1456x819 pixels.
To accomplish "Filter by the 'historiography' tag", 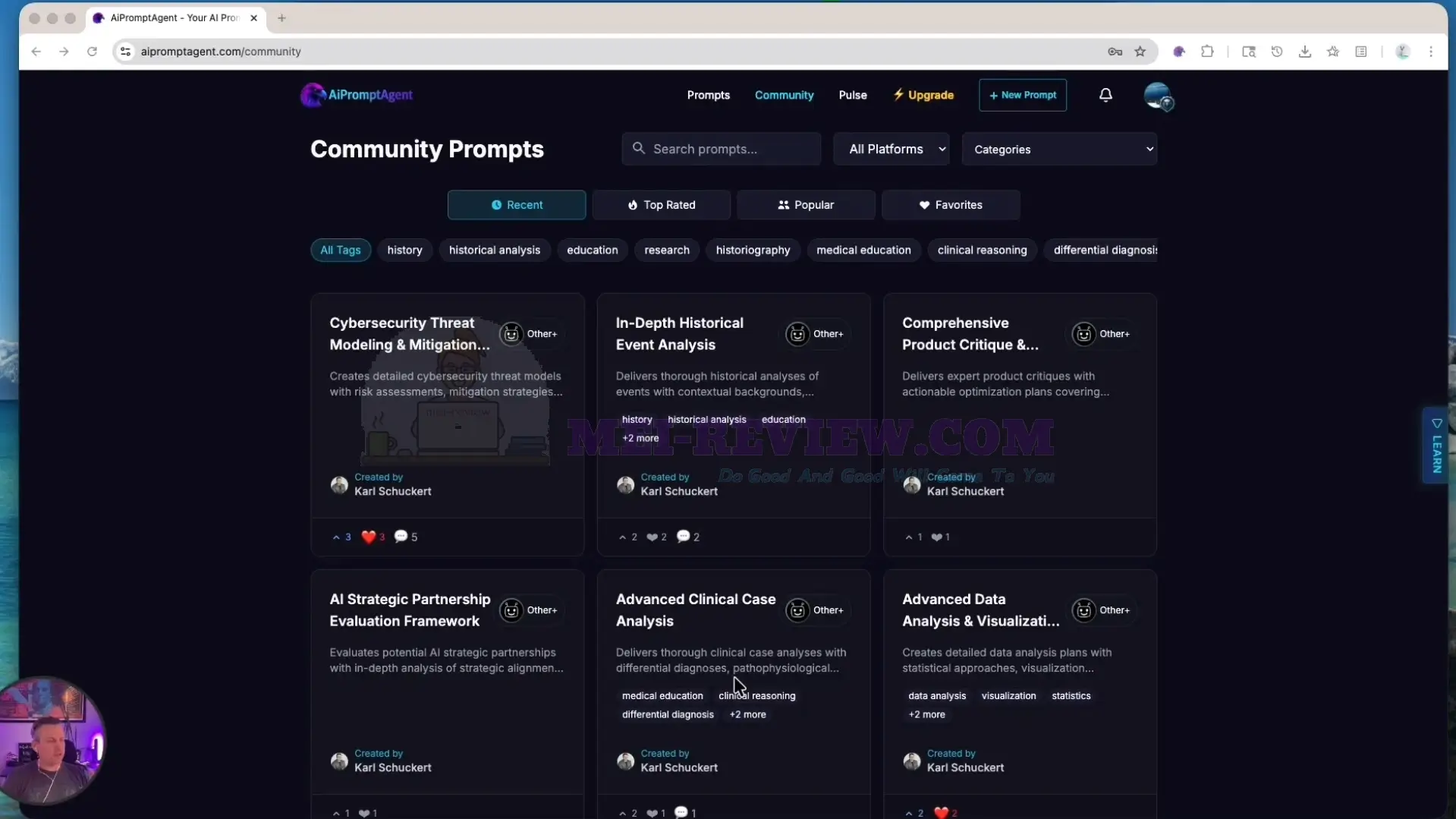I will click(753, 250).
